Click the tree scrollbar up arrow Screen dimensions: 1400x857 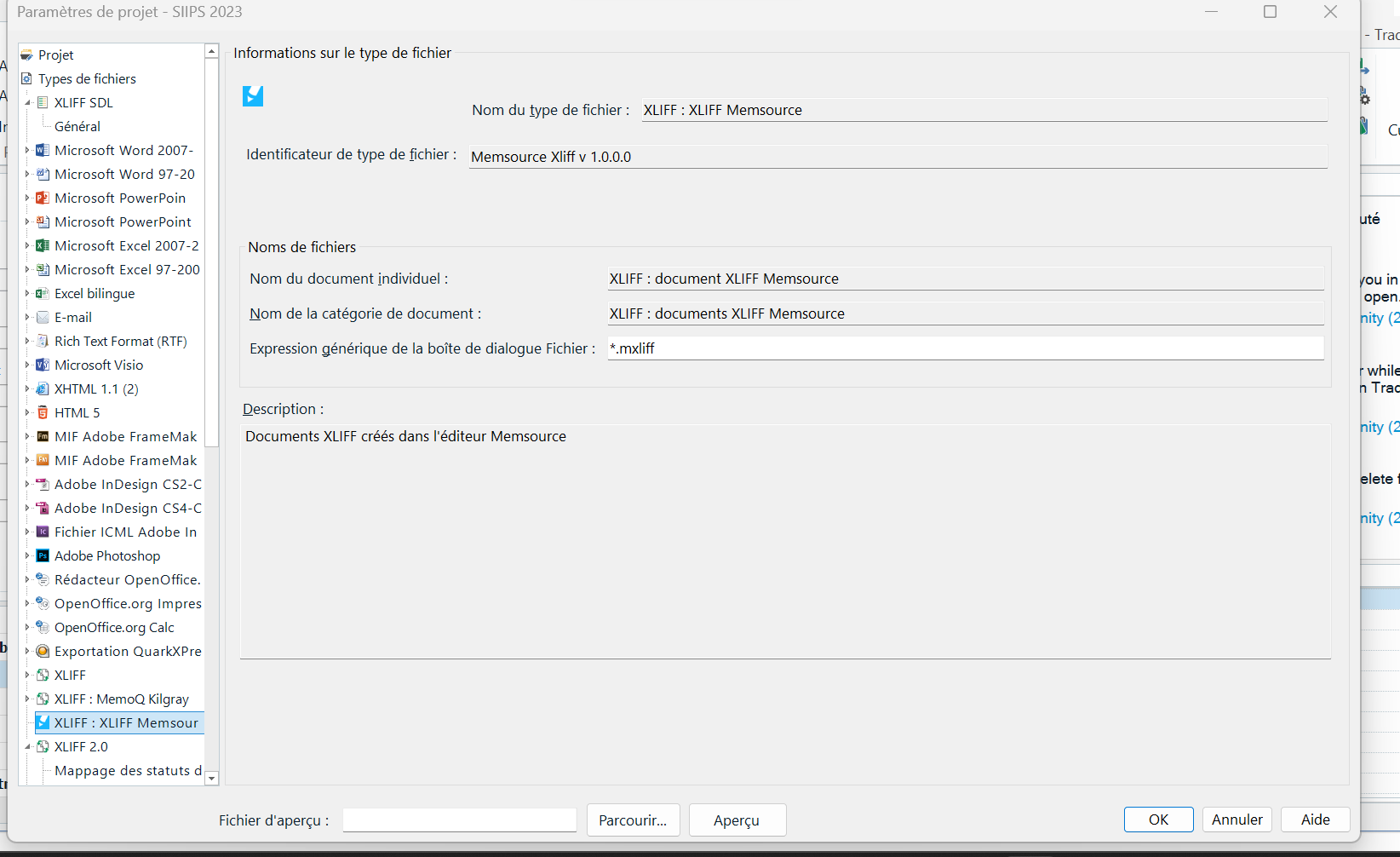(x=211, y=52)
